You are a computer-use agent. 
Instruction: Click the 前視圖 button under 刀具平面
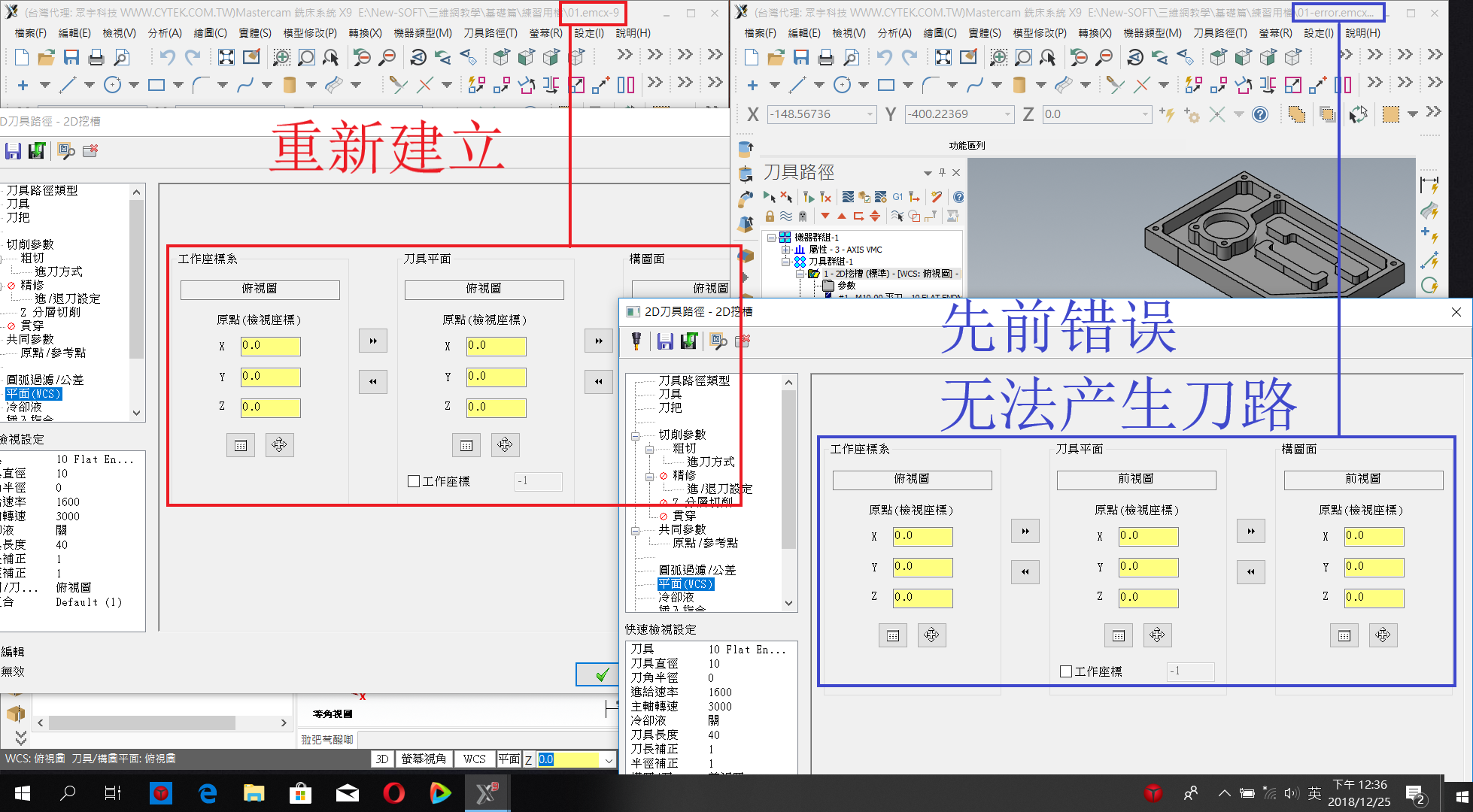tap(1136, 480)
